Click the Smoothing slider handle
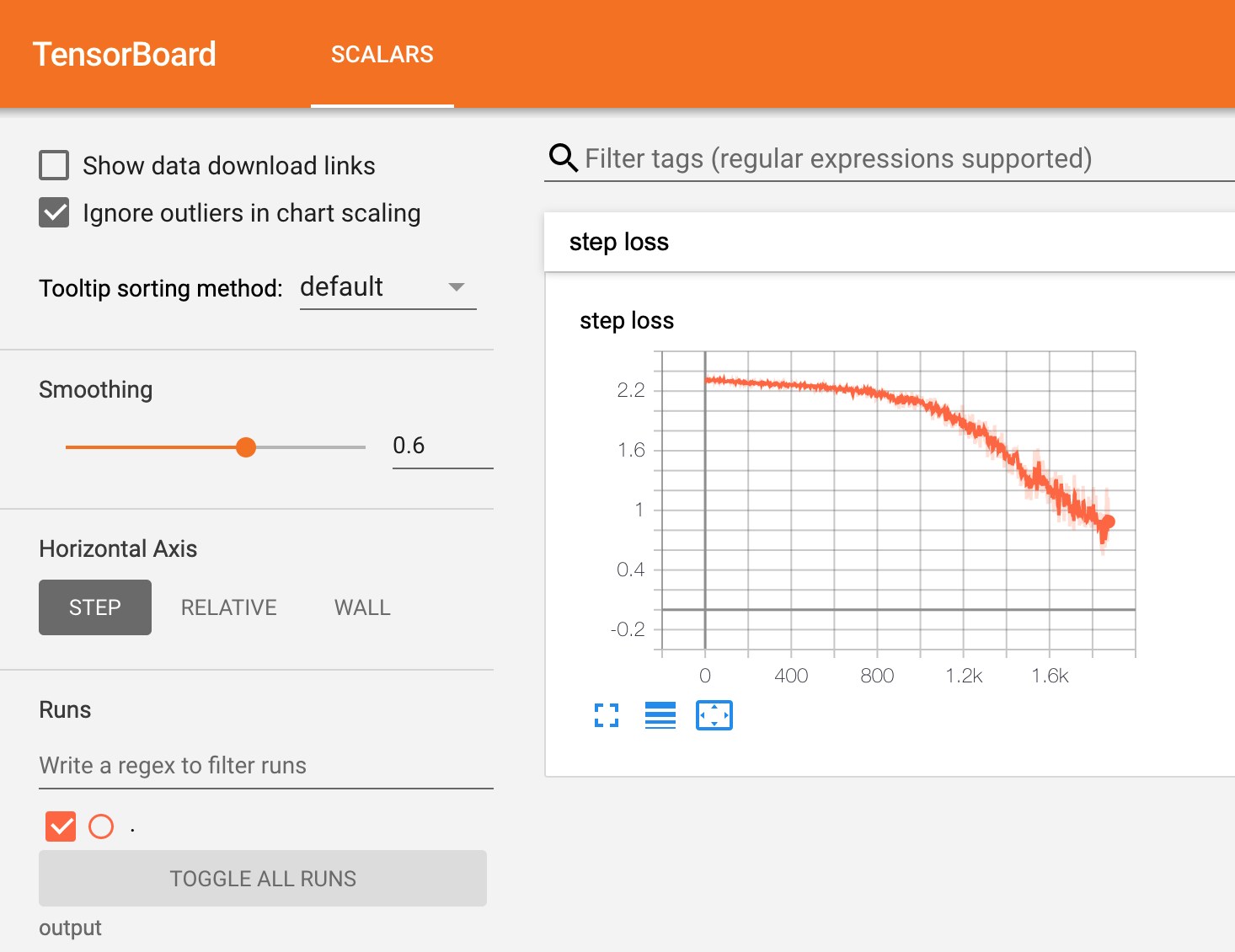The height and width of the screenshot is (952, 1235). 246,447
